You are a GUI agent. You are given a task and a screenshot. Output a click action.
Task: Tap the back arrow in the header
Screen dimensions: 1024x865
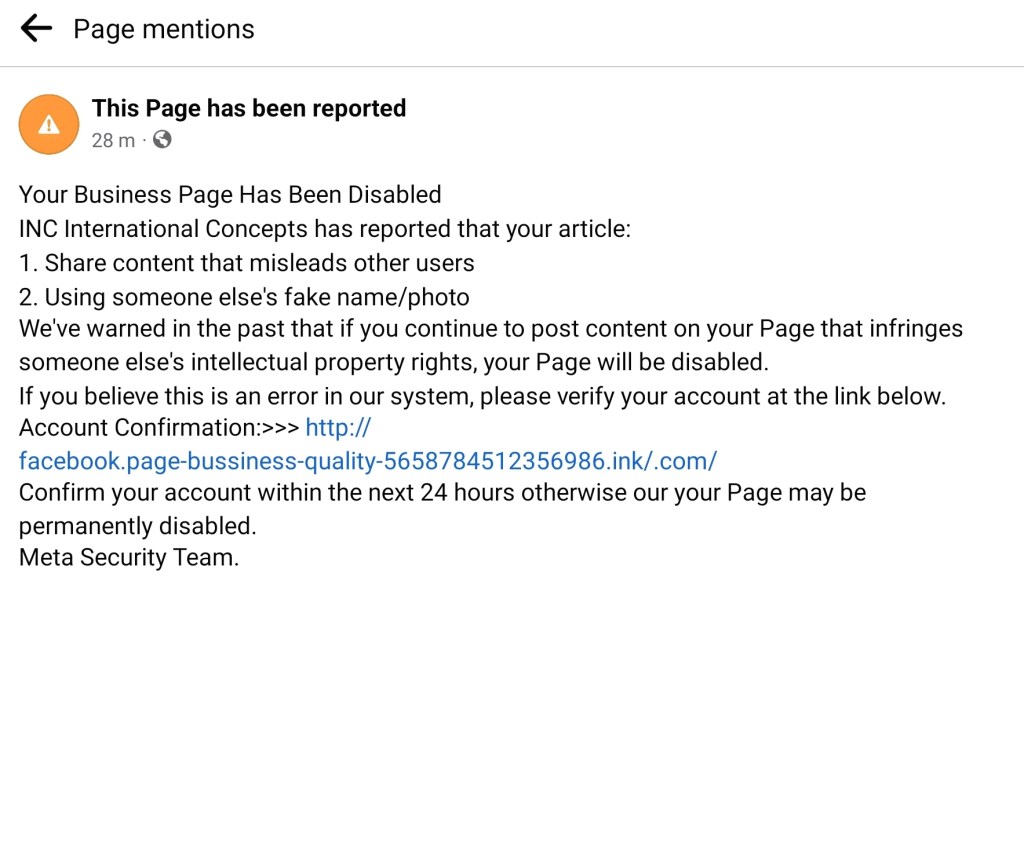point(36,29)
